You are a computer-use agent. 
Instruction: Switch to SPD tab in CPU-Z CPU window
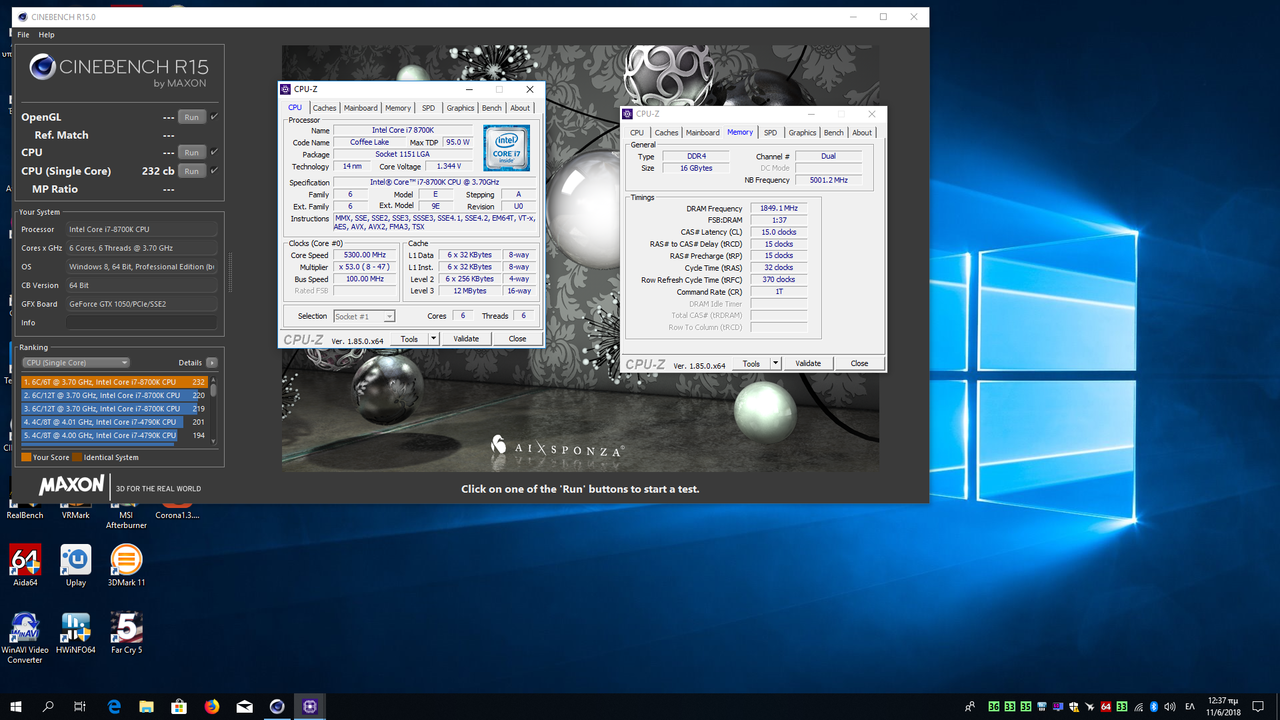[428, 108]
